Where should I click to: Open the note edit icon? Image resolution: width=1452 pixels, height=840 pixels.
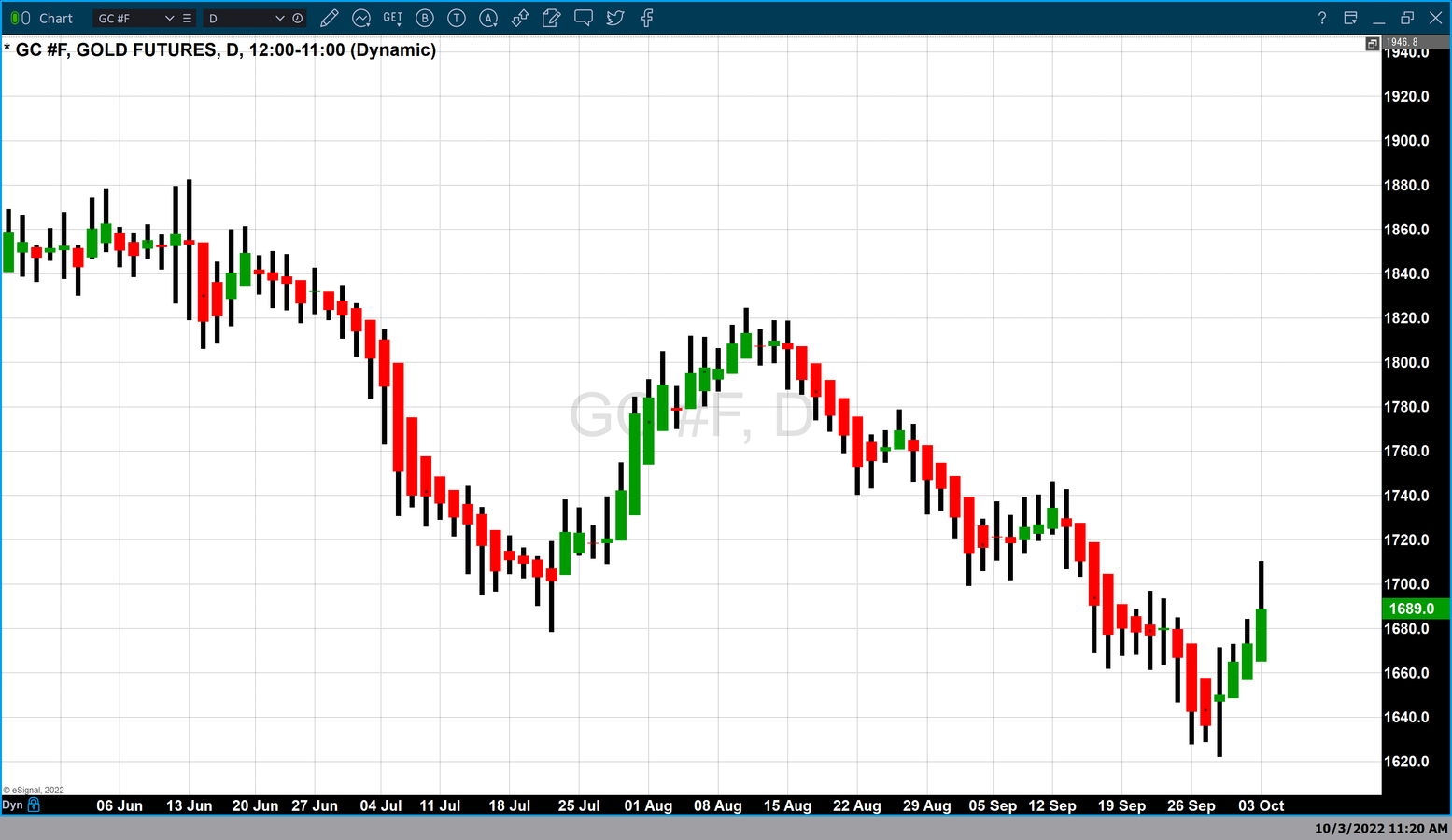tap(552, 18)
